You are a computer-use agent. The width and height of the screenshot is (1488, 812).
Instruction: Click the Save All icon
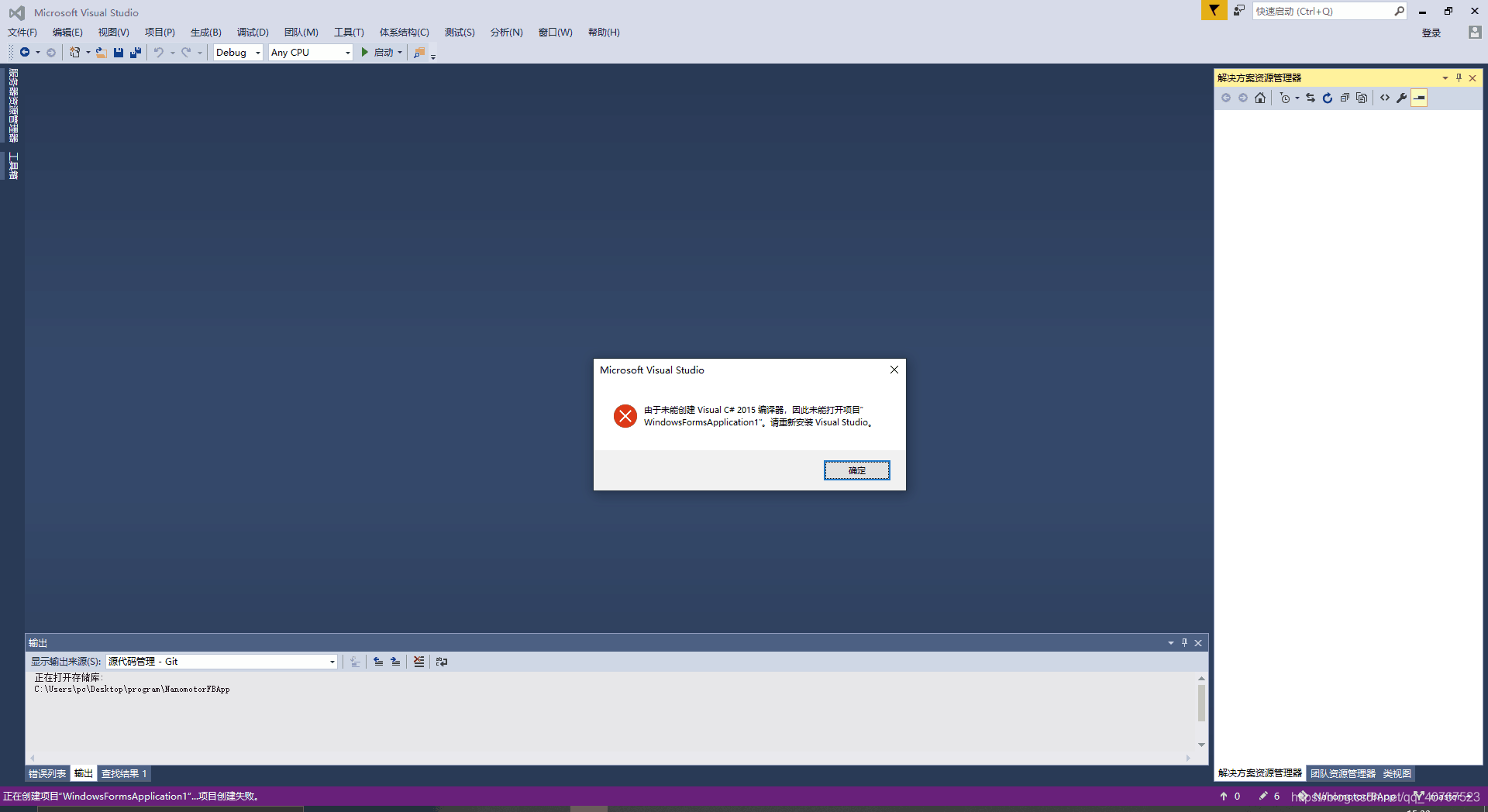pyautogui.click(x=136, y=53)
